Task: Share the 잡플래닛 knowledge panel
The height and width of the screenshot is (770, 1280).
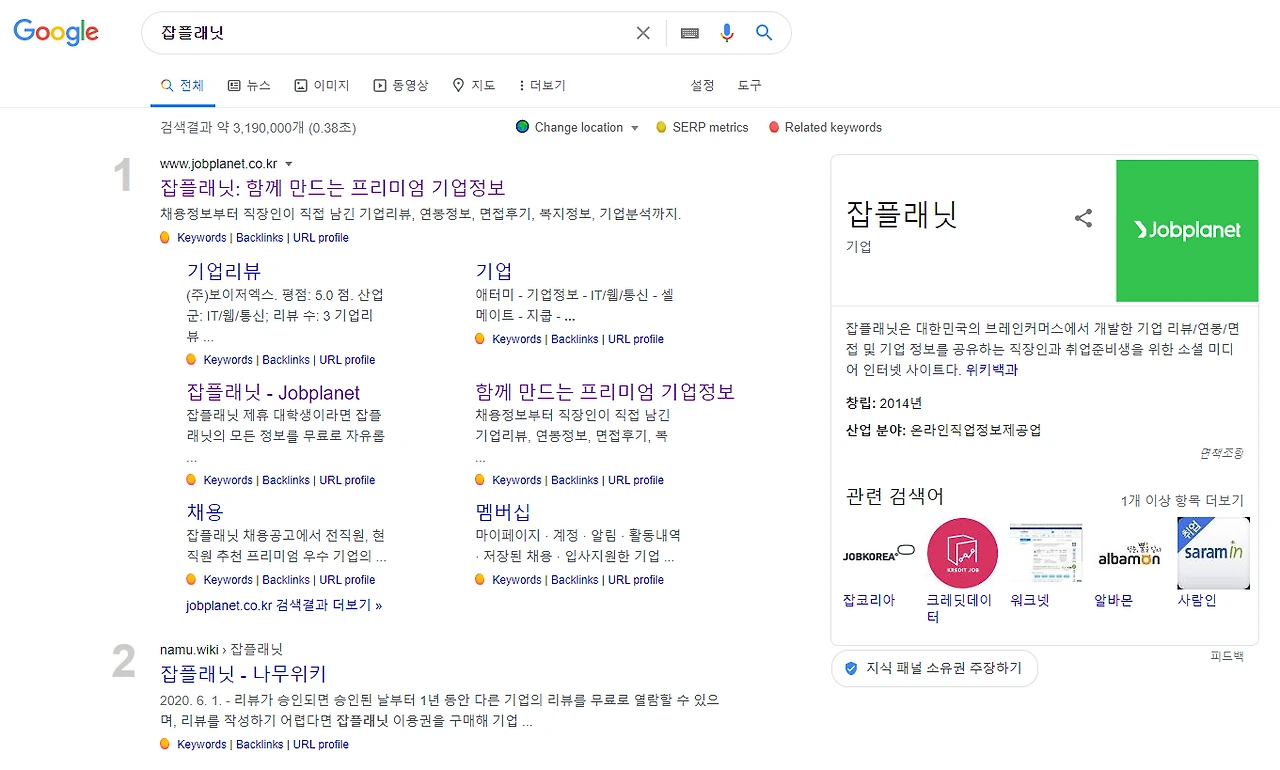Action: click(1083, 218)
